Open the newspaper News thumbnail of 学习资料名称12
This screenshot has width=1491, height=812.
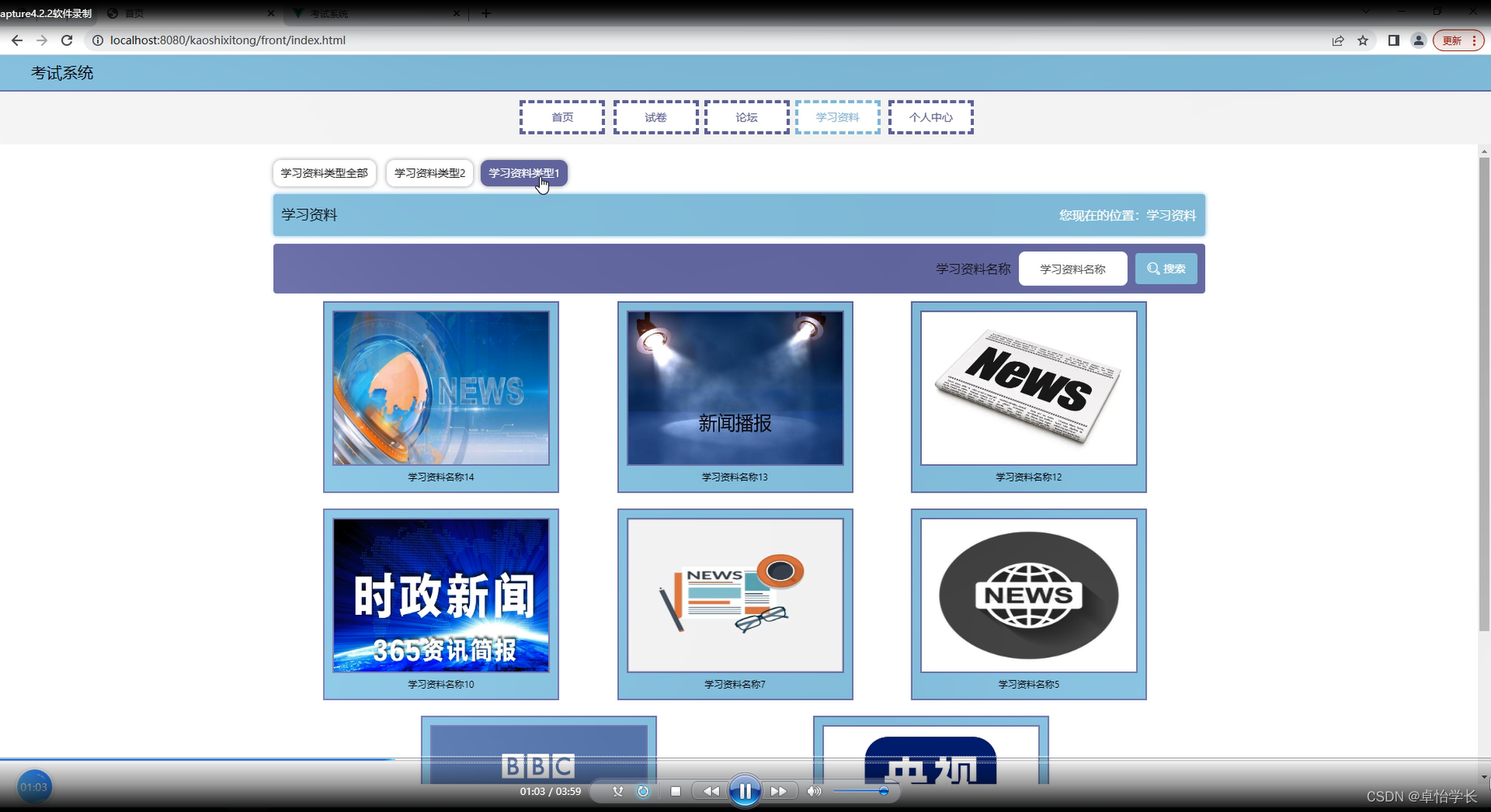(1029, 388)
